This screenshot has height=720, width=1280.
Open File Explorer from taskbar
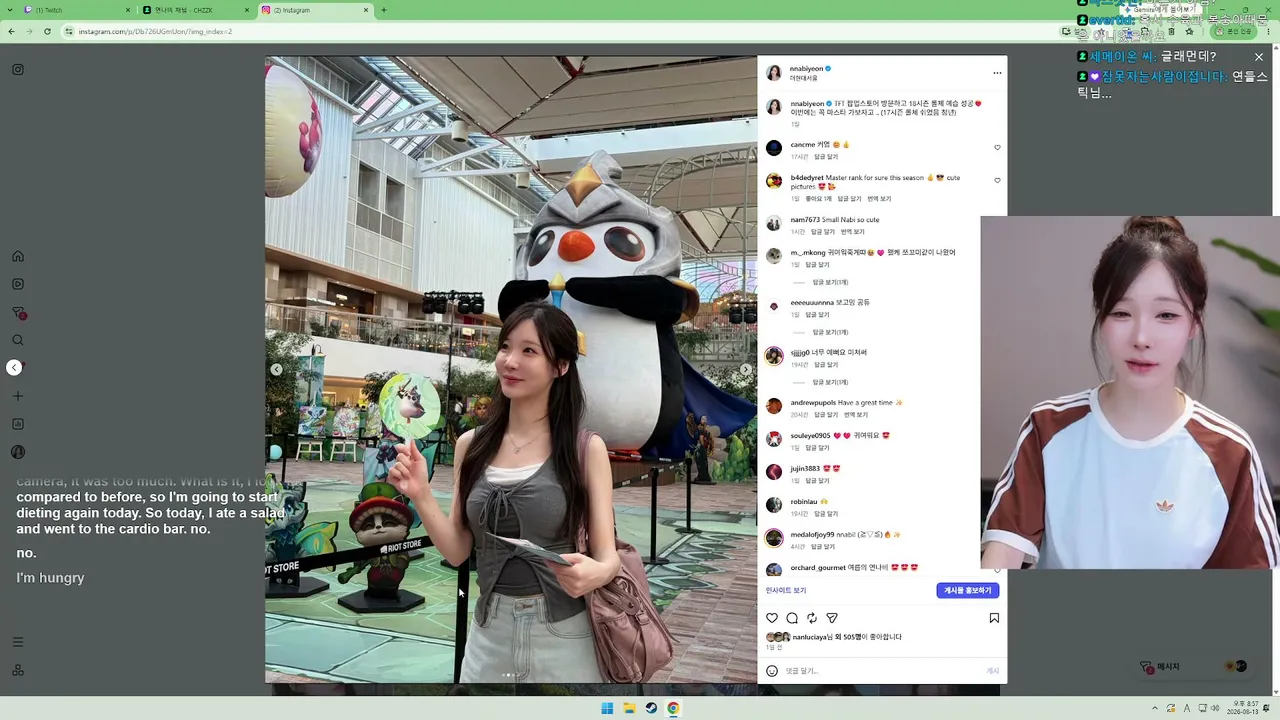pyautogui.click(x=629, y=708)
